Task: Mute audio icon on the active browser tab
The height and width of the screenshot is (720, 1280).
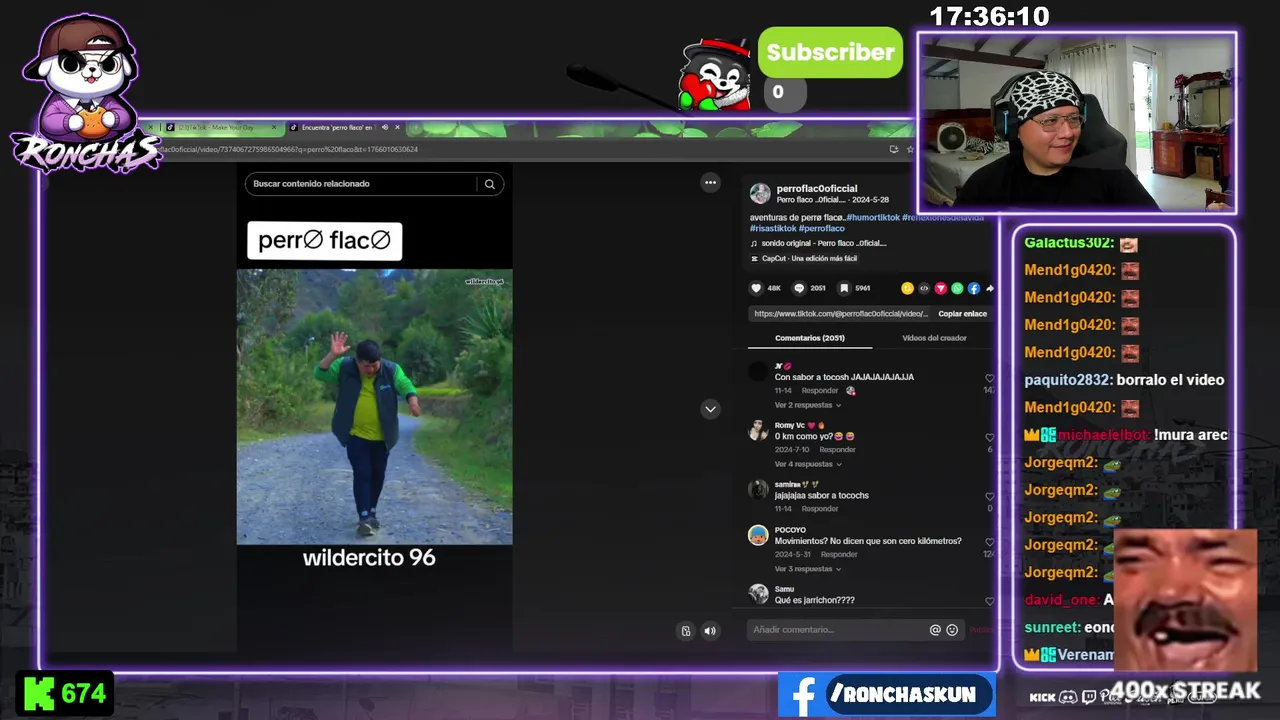Action: click(x=384, y=128)
